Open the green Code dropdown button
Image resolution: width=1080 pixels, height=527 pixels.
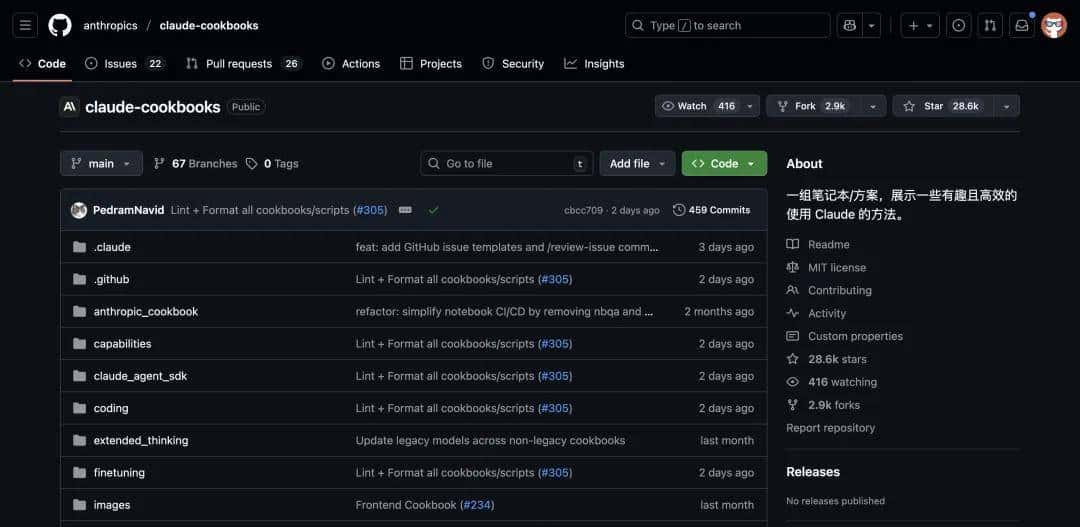pos(724,163)
